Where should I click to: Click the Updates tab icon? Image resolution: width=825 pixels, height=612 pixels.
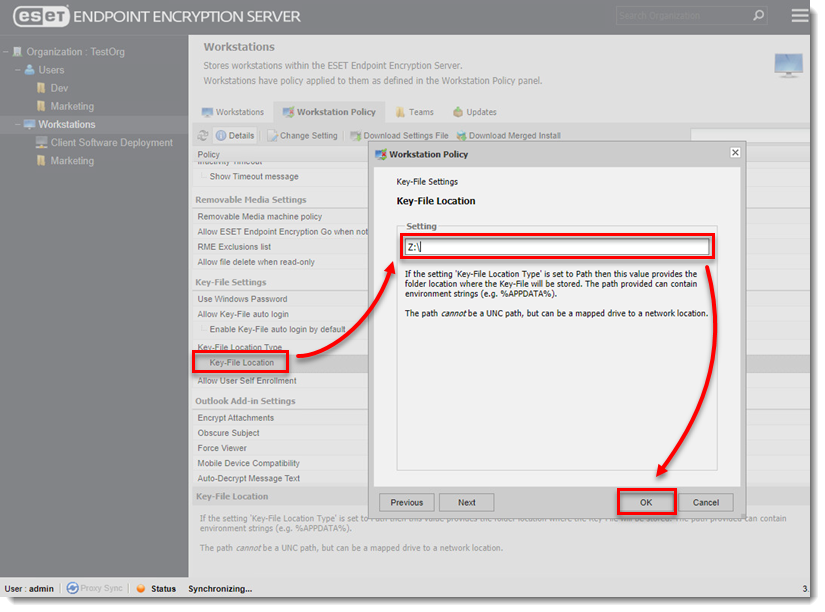coord(456,112)
